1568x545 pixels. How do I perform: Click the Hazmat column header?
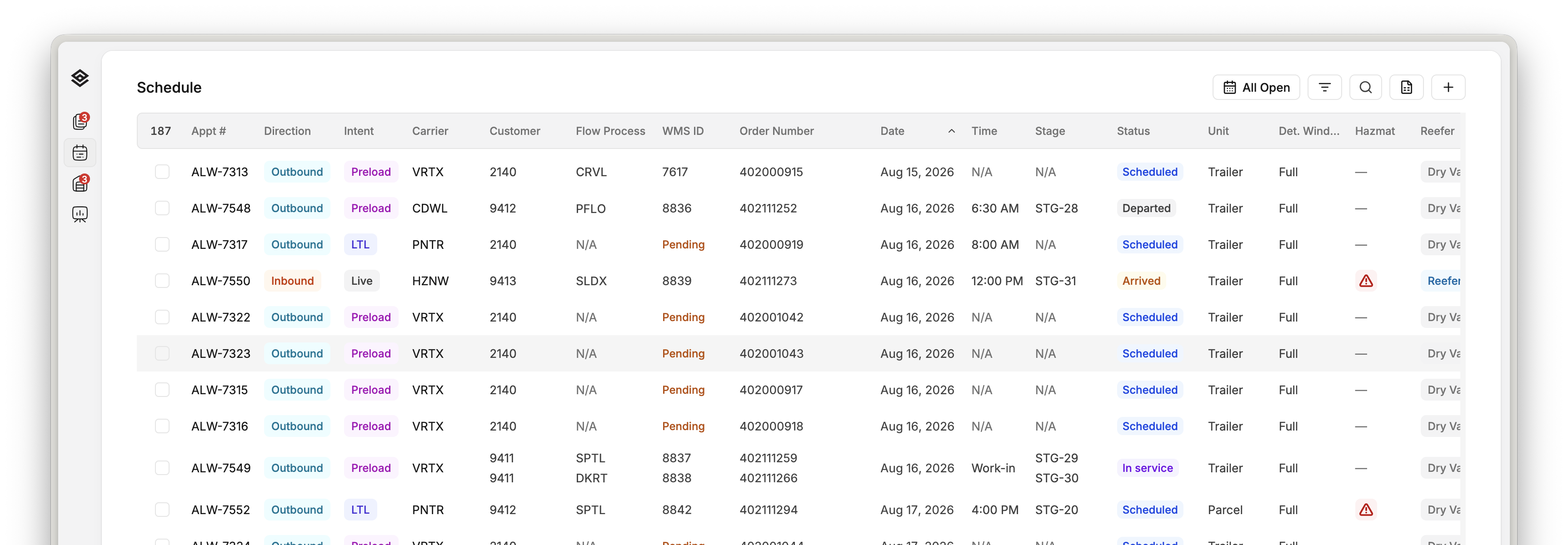pyautogui.click(x=1374, y=131)
